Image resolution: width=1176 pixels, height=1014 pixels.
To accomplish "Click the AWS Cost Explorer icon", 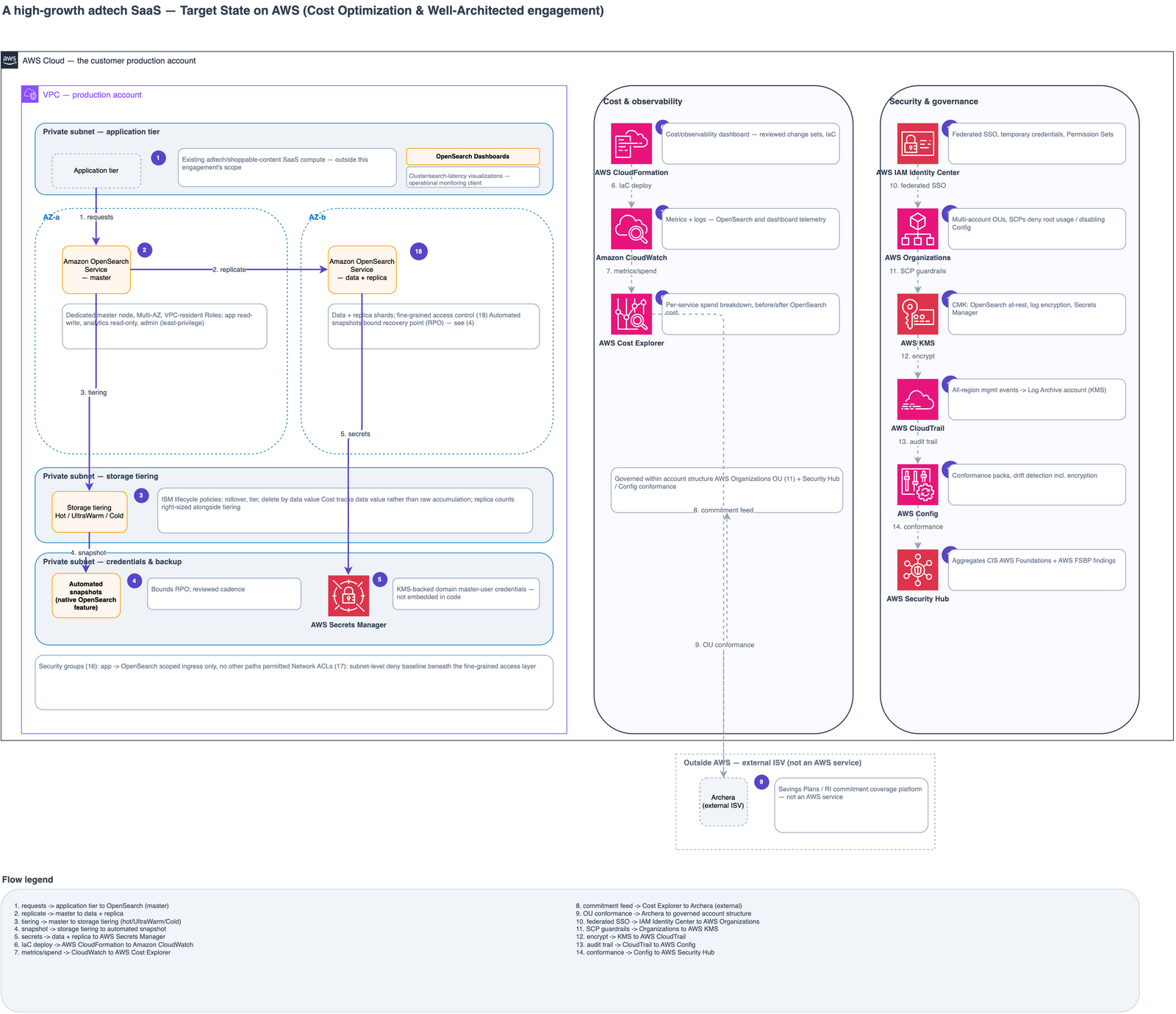I will [631, 314].
